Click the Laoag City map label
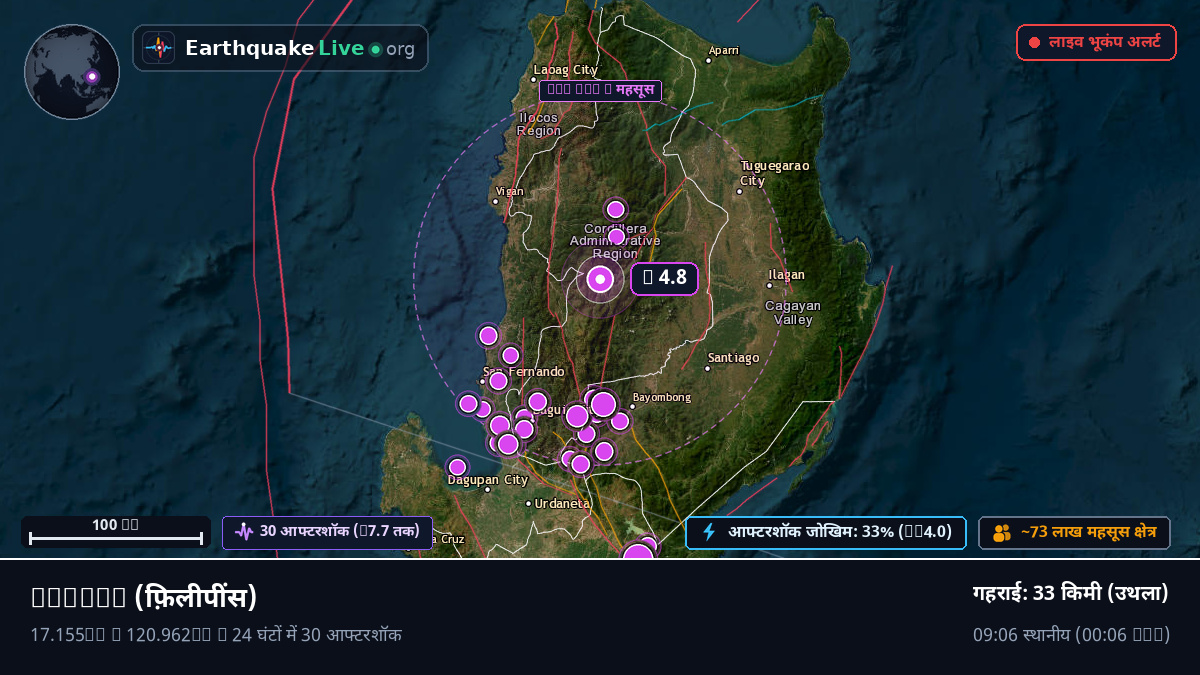This screenshot has width=1200, height=675. [x=566, y=70]
